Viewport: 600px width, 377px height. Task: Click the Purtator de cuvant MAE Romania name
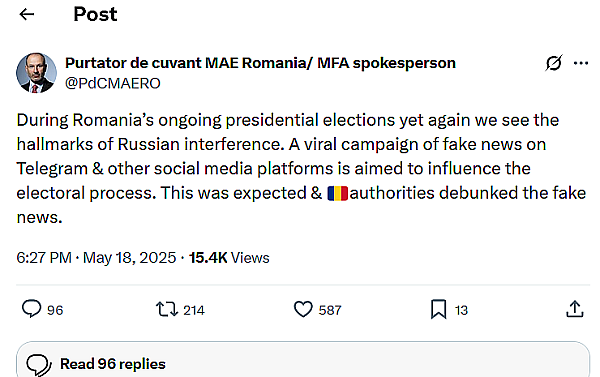[260, 63]
